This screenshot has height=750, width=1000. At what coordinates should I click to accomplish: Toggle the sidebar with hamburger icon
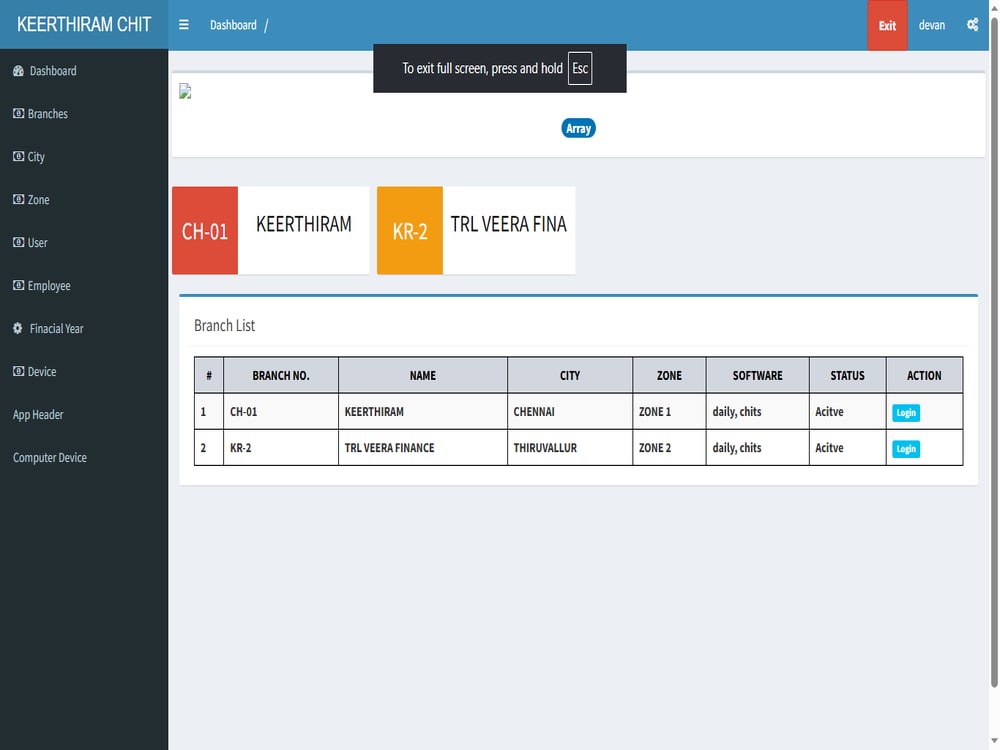point(184,25)
